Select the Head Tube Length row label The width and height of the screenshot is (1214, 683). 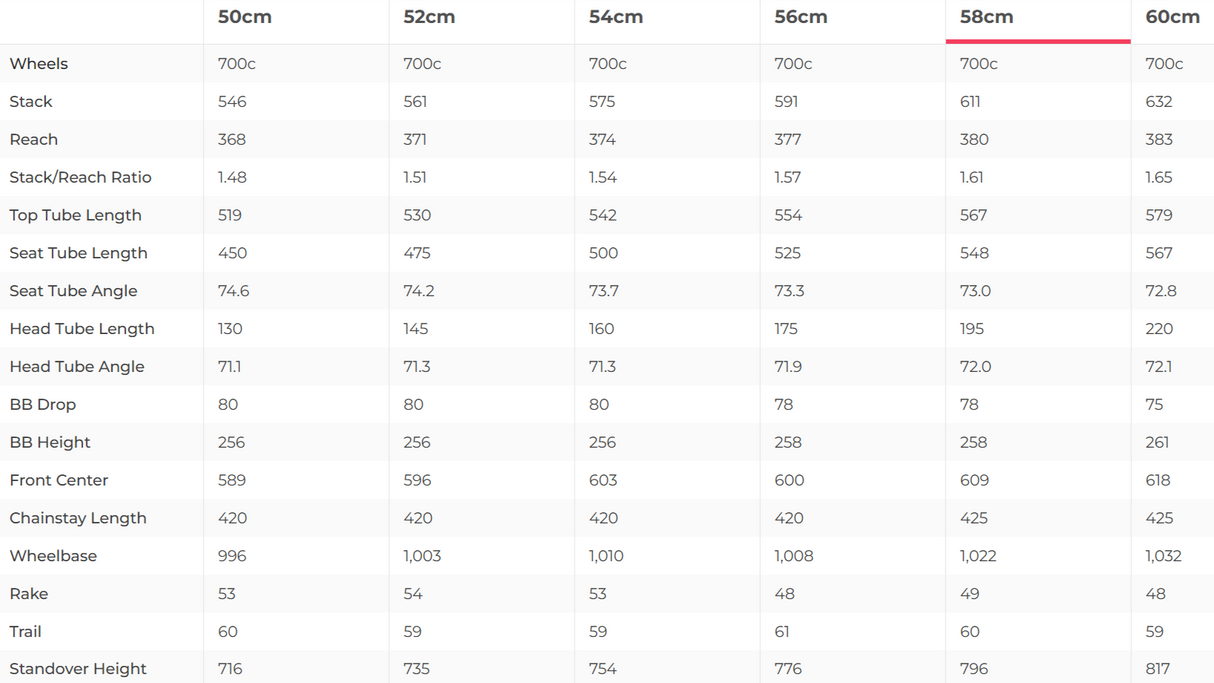click(82, 329)
